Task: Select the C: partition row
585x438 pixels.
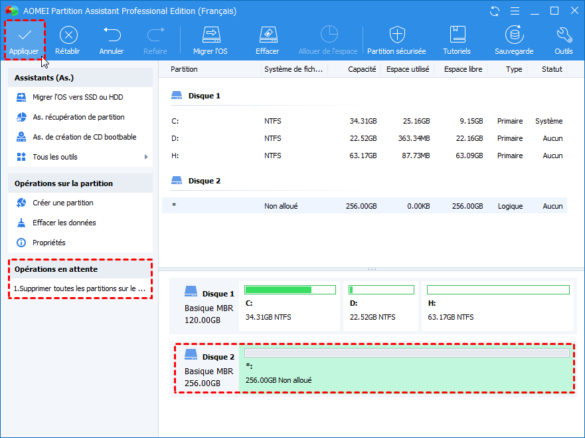Action: [x=365, y=121]
